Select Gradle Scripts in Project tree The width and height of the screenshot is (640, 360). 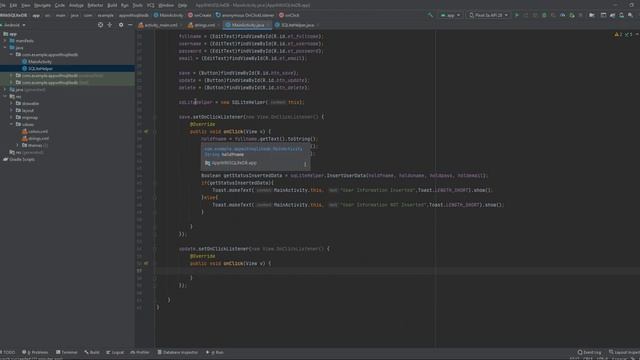(22, 159)
